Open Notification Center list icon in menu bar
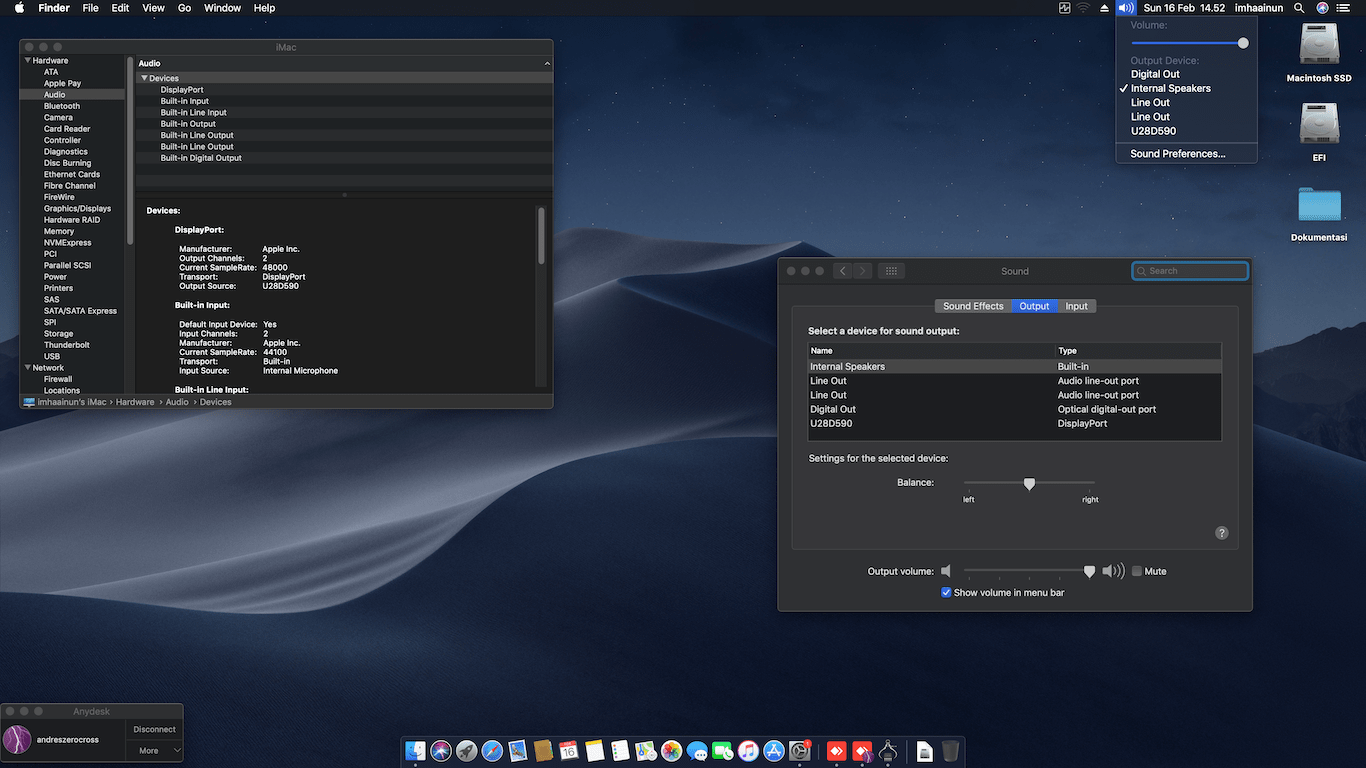 [1343, 8]
